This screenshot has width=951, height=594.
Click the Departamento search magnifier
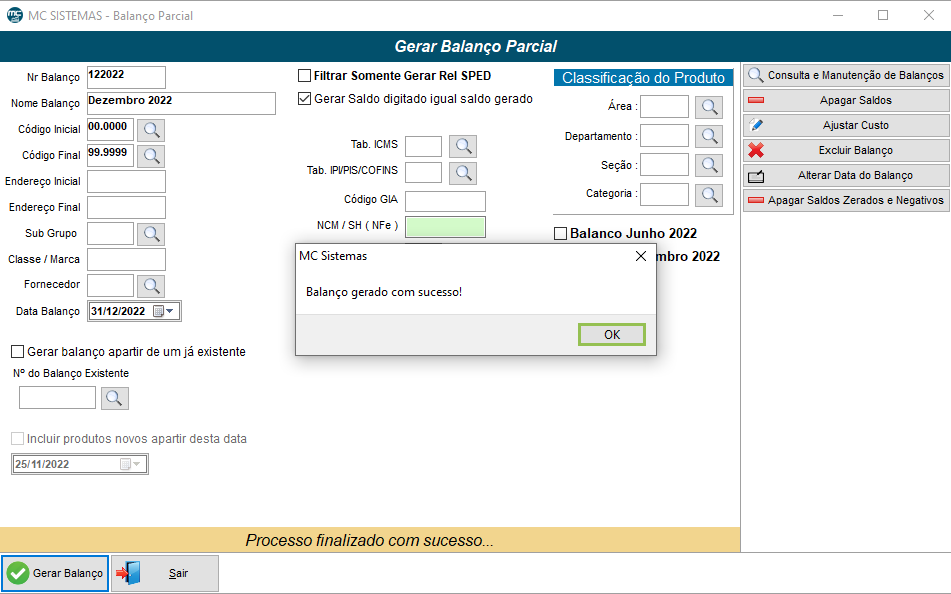coord(708,136)
